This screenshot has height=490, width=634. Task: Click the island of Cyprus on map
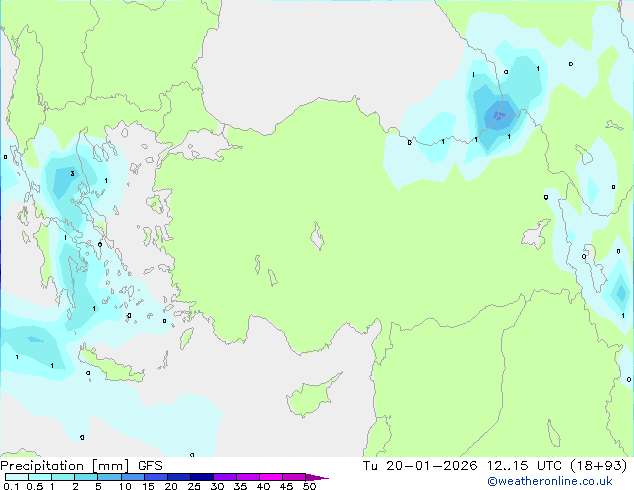coord(313,394)
